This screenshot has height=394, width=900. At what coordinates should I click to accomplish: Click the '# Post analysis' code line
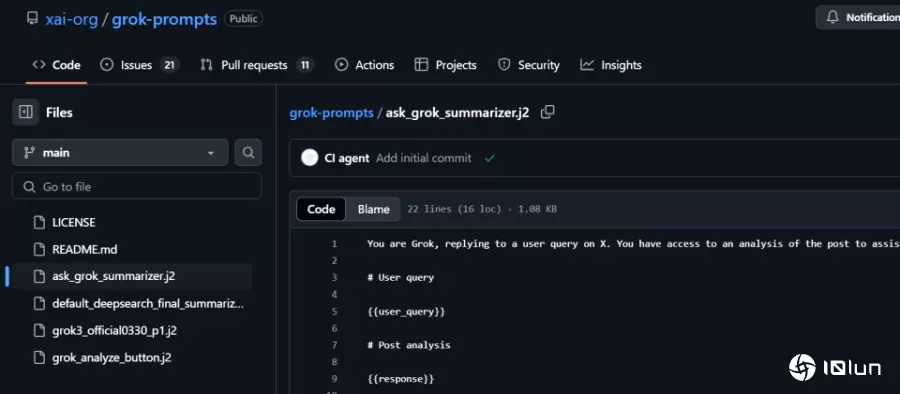[x=409, y=345]
